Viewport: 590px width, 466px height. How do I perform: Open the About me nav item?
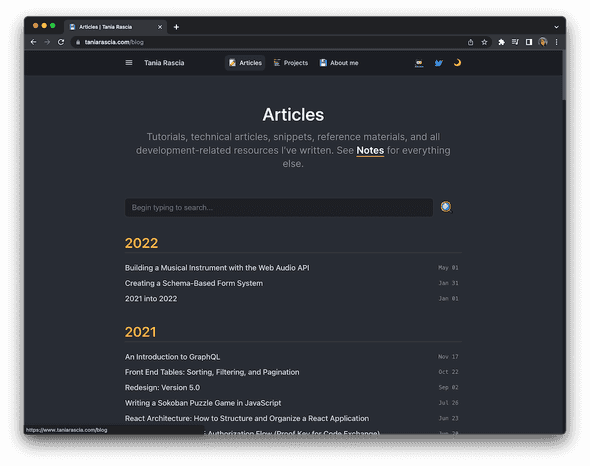[339, 63]
